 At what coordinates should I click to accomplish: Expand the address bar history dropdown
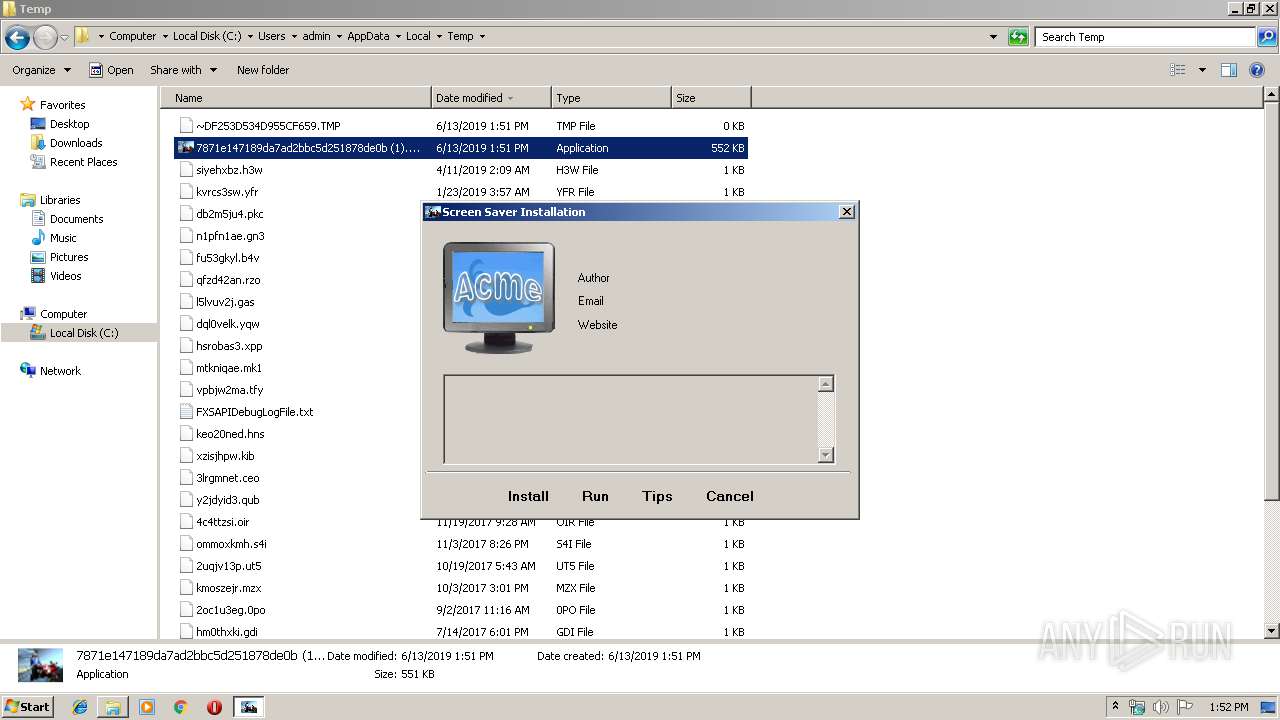993,37
